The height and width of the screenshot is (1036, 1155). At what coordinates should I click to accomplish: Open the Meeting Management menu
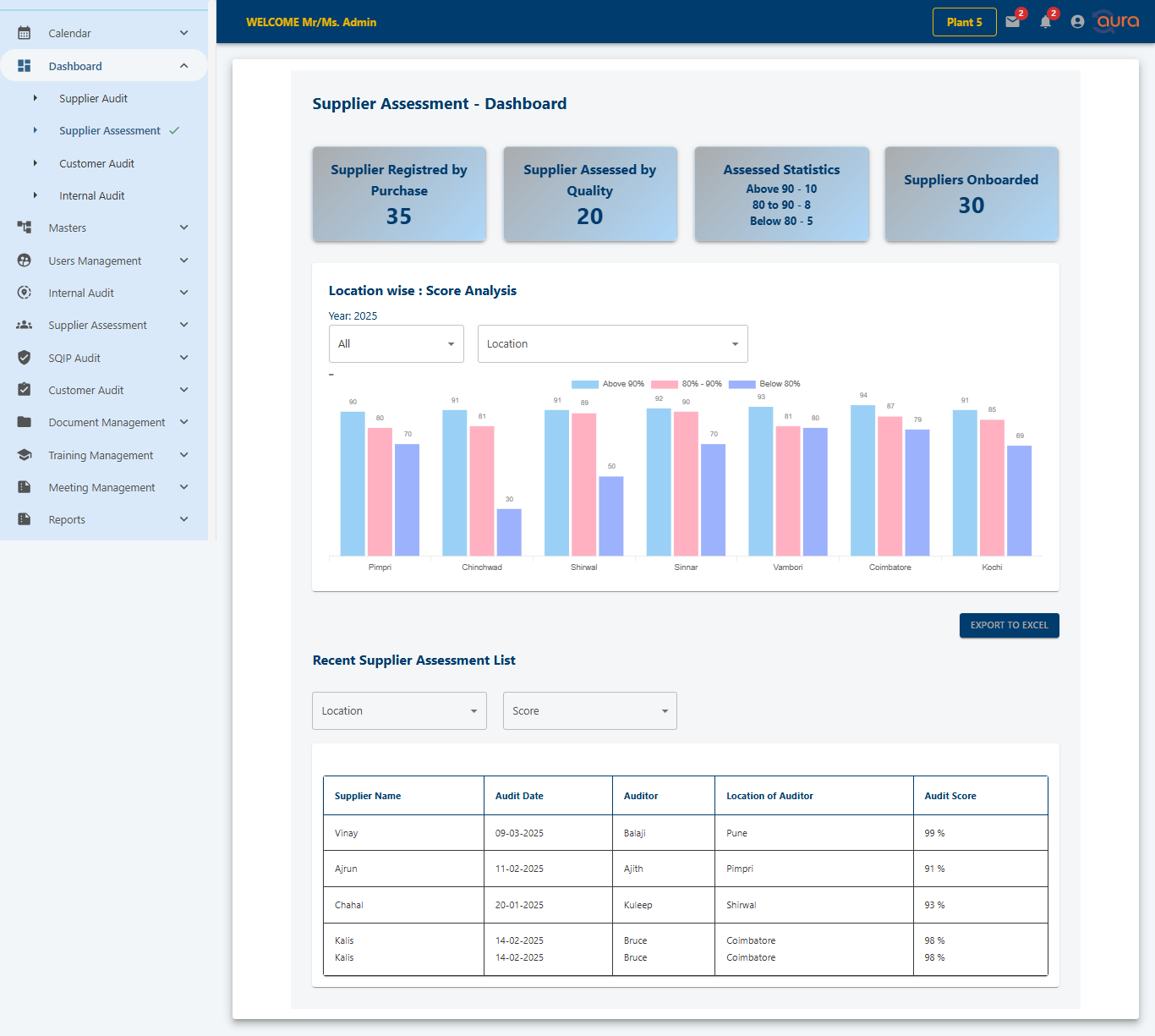[x=104, y=487]
